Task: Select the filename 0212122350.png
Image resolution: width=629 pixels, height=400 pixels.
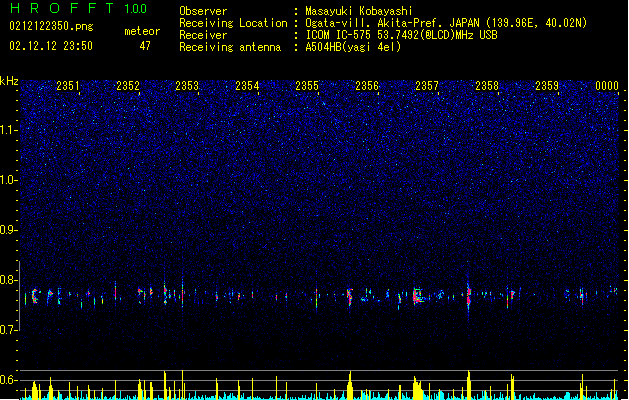Action: [51, 26]
